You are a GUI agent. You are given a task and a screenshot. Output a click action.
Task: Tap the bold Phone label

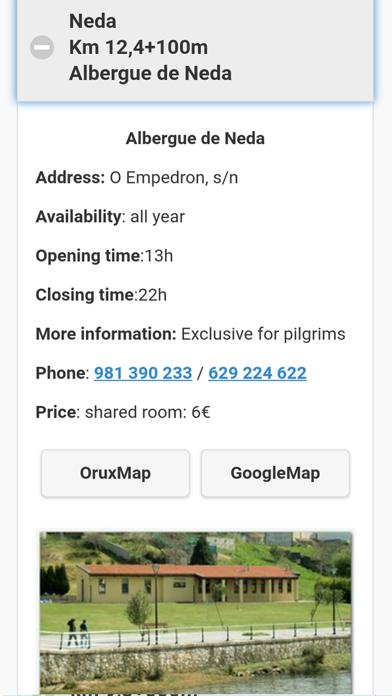pos(61,373)
